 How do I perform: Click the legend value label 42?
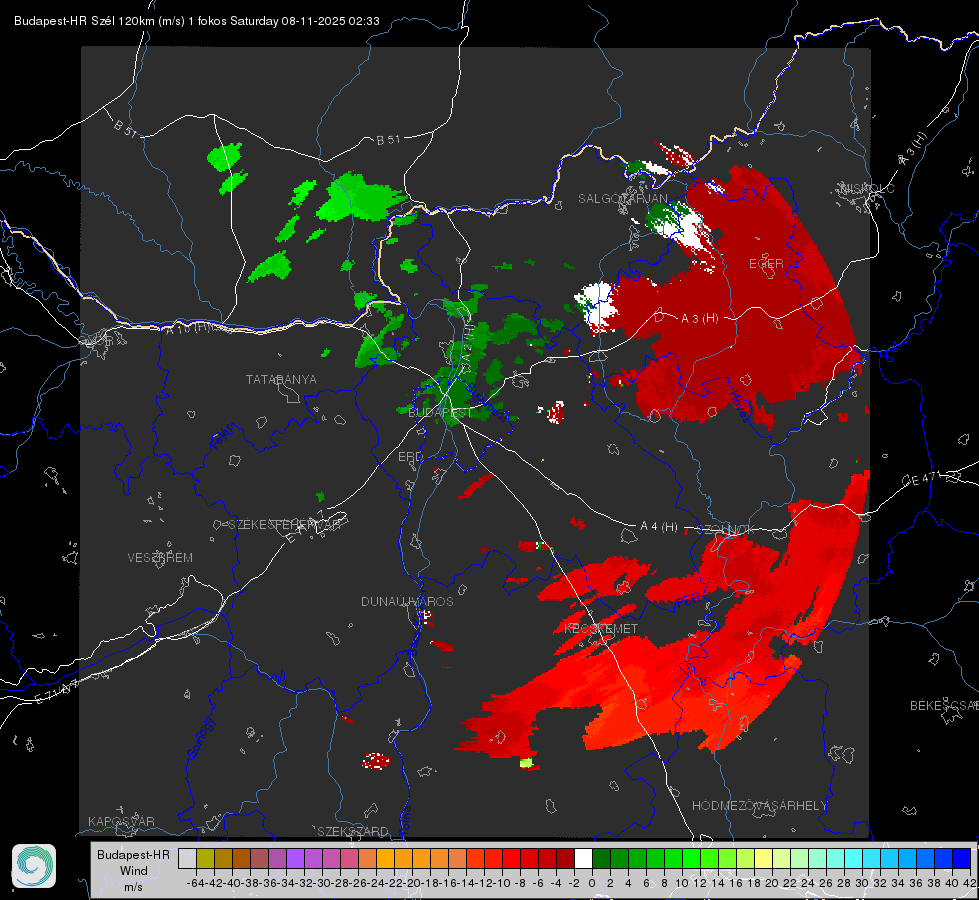970,883
